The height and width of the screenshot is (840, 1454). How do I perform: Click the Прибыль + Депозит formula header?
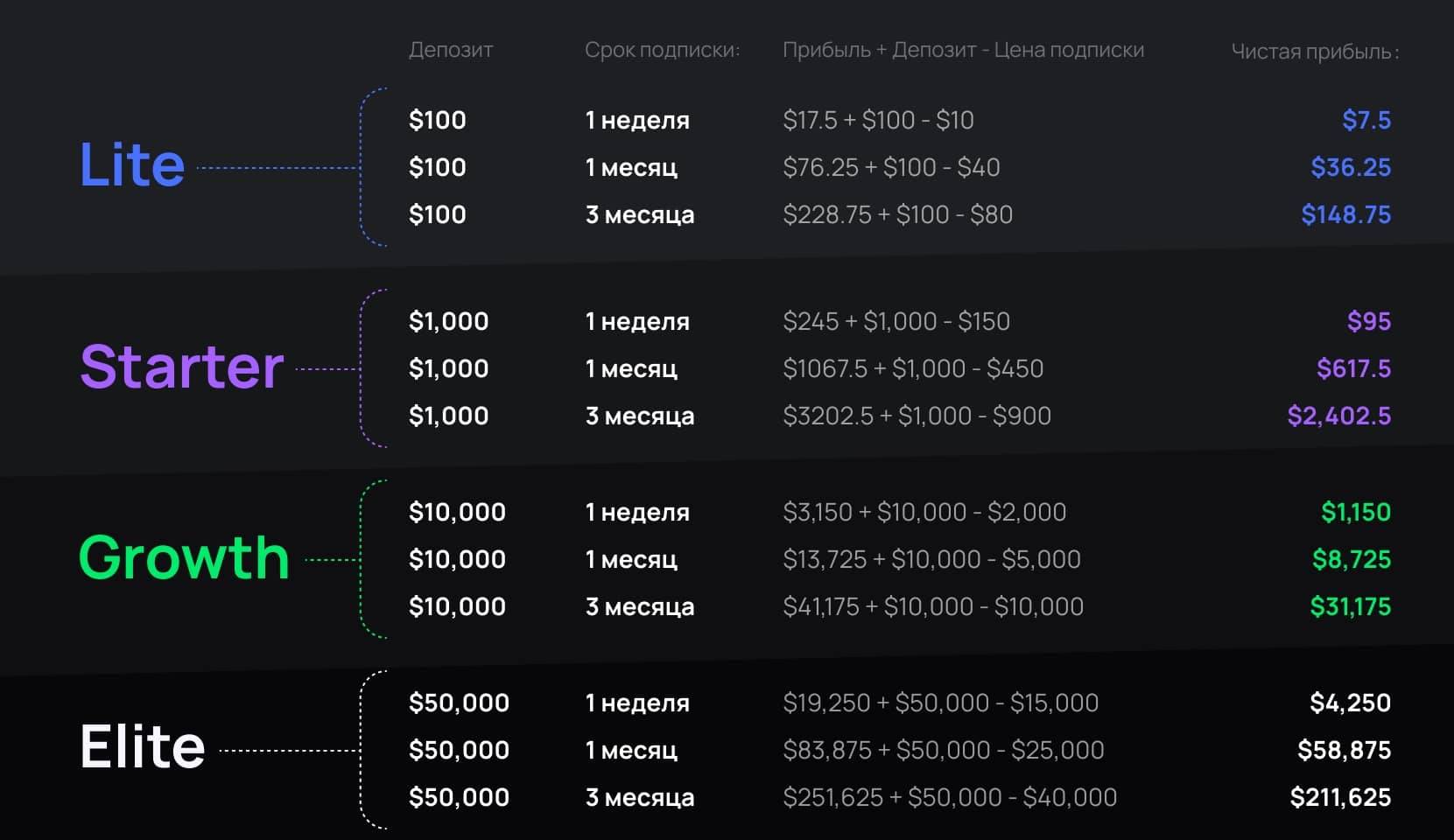coord(963,50)
